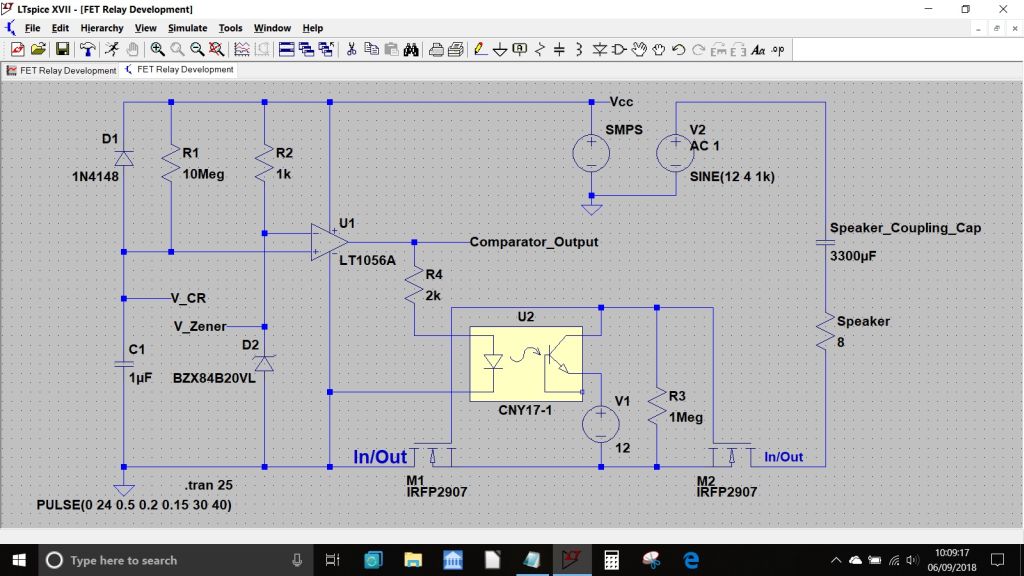Click the .tran 25 directive text

click(208, 485)
